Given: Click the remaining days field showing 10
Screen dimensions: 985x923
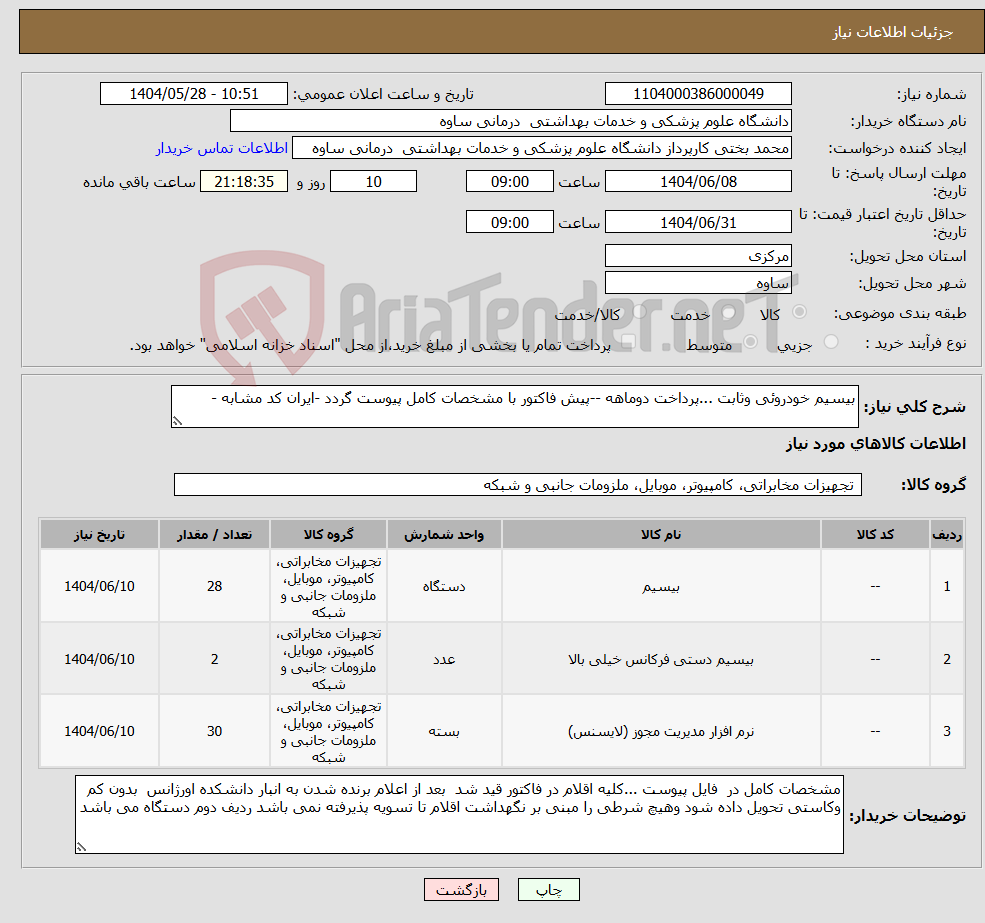Looking at the screenshot, I should 373,182.
